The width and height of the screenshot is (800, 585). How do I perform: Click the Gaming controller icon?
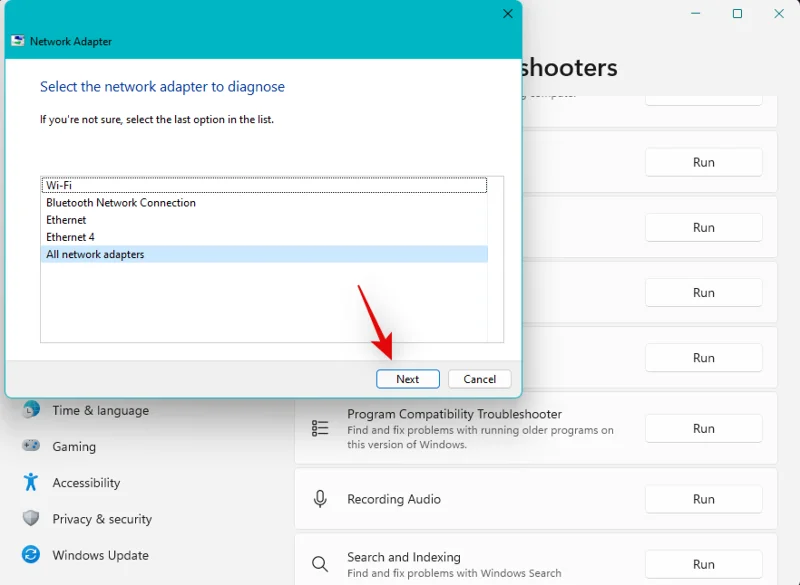click(x=31, y=446)
